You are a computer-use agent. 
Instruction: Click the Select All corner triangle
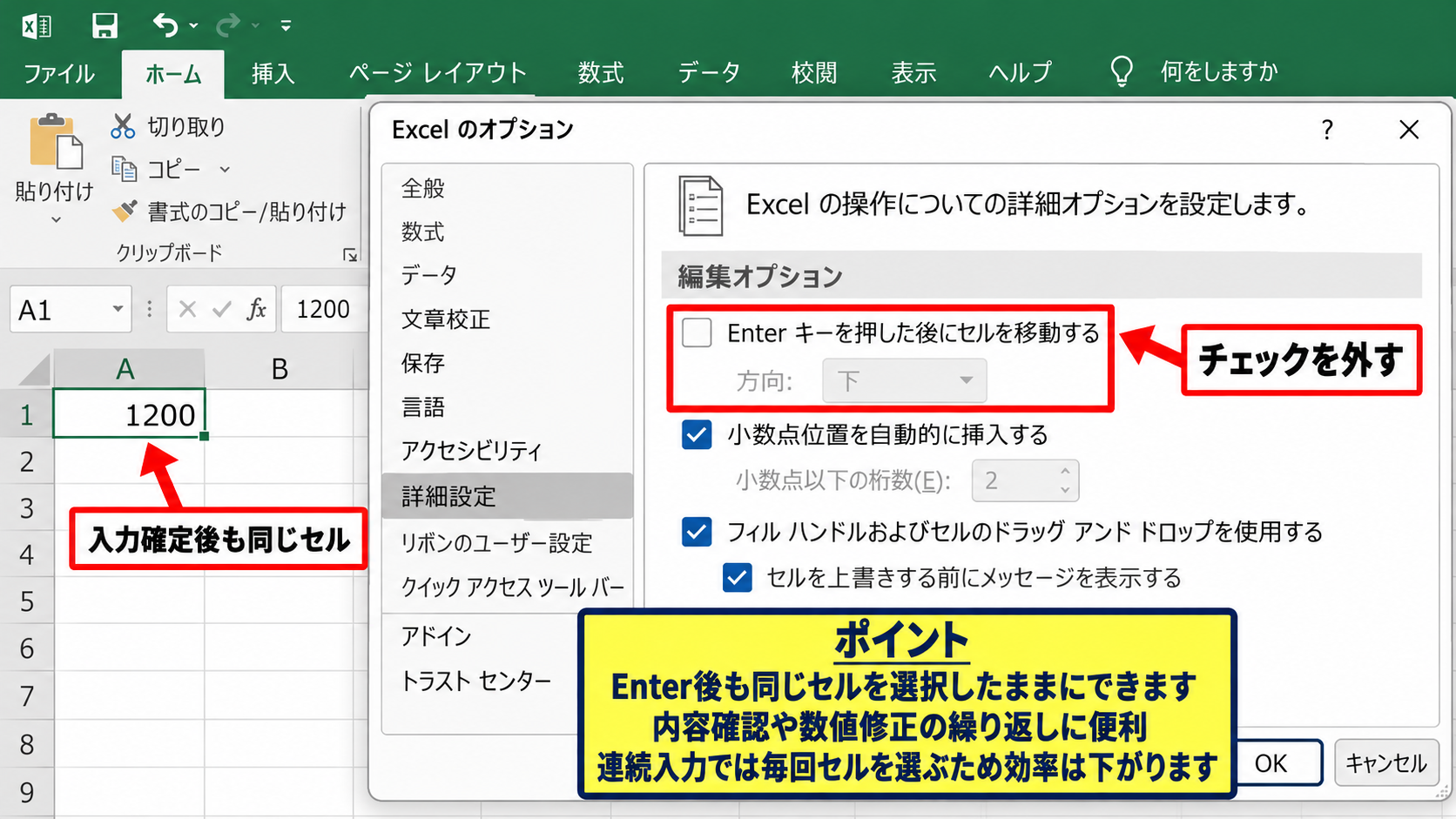35,370
